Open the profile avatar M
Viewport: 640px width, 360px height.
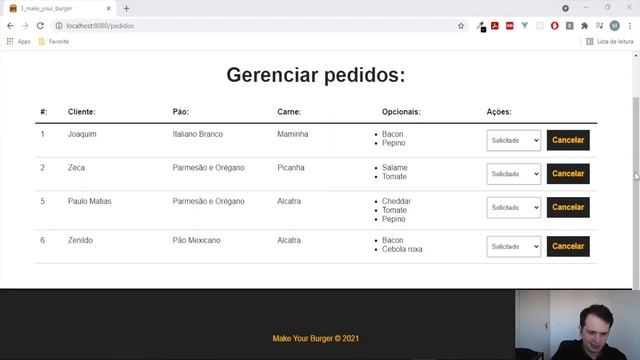tap(614, 26)
